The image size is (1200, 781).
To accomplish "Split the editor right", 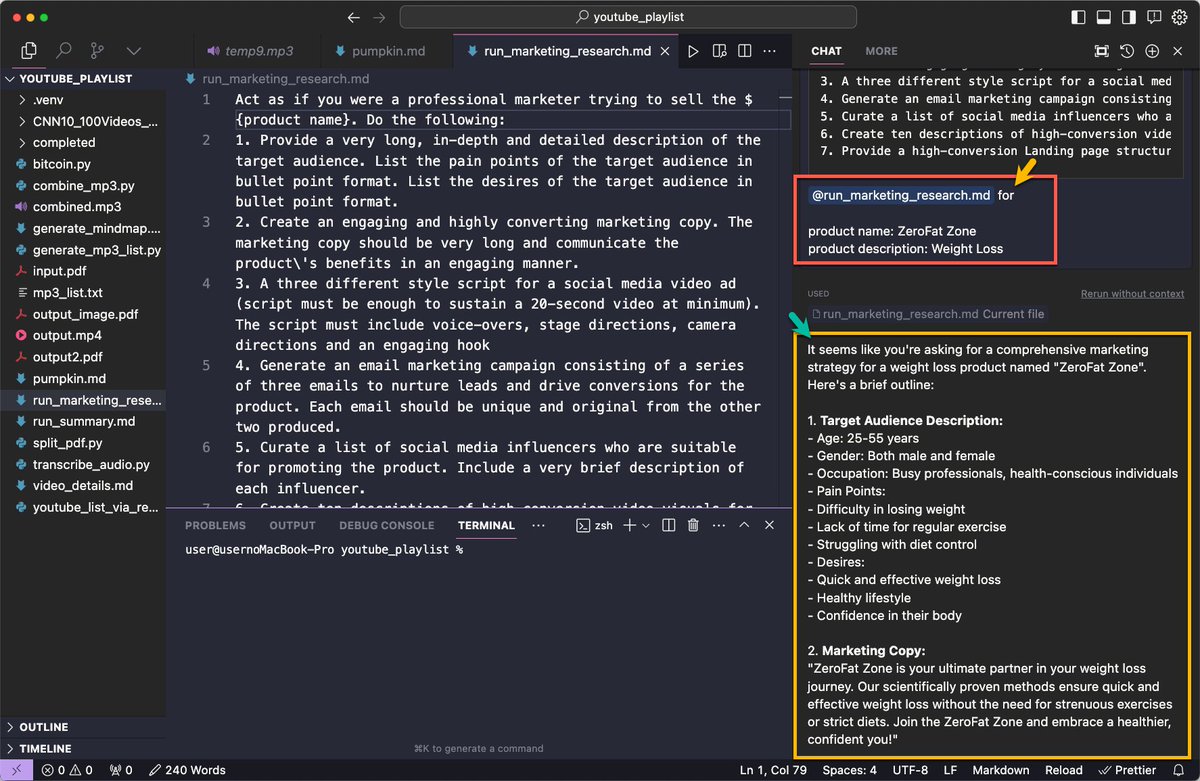I will [745, 51].
